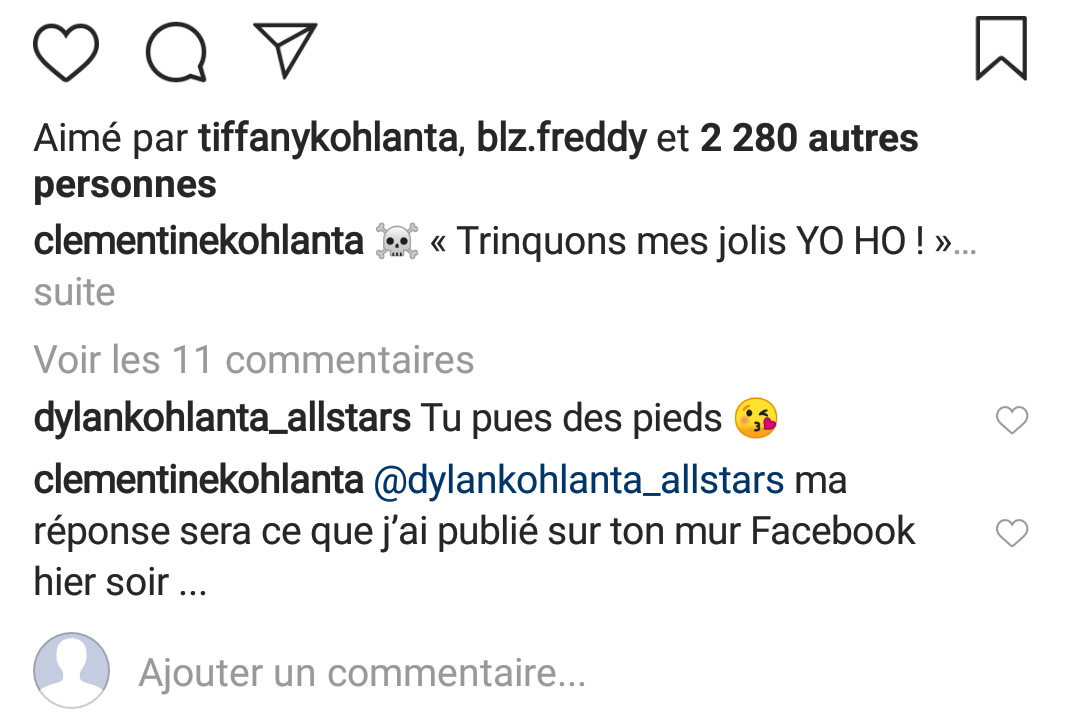Viewport: 1067px width, 716px height.
Task: Expand the caption with "suite"
Action: 74,293
